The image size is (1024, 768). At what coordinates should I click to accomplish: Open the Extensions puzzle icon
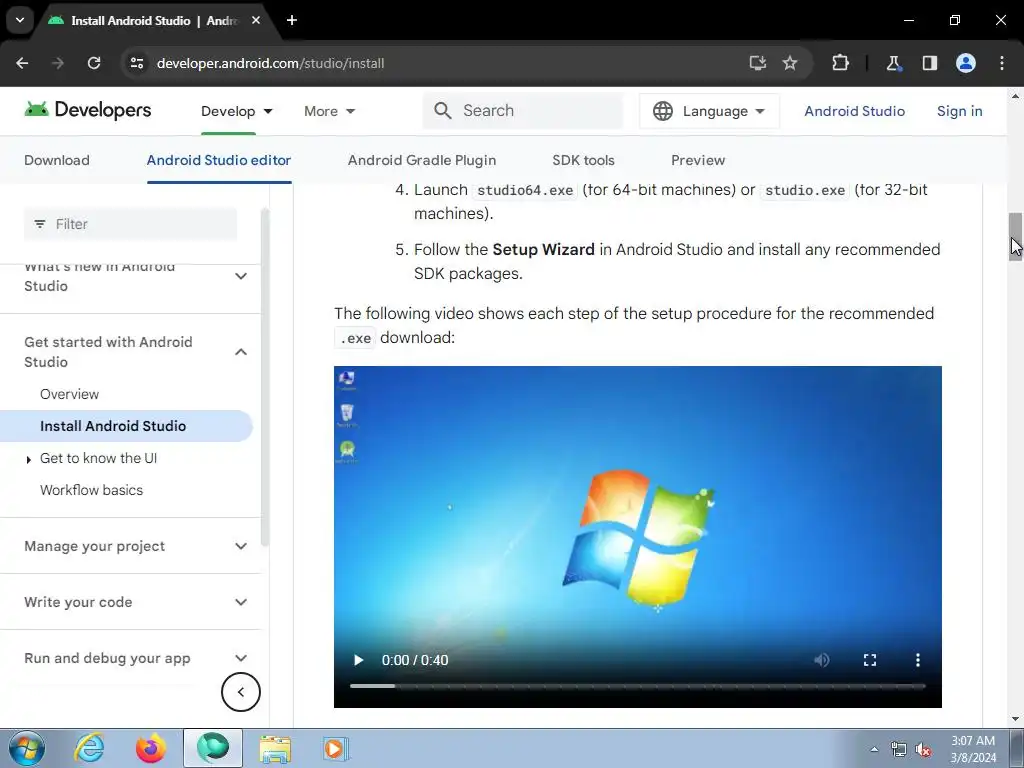coord(840,63)
